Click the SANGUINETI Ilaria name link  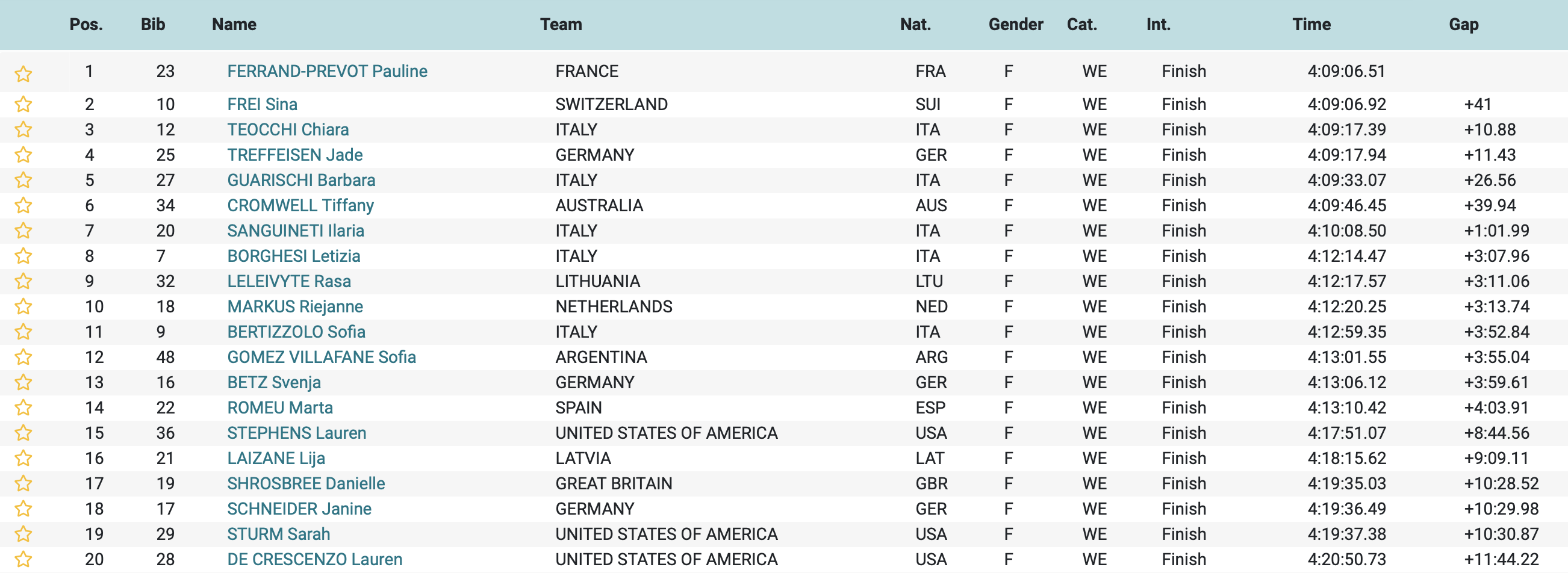click(295, 231)
